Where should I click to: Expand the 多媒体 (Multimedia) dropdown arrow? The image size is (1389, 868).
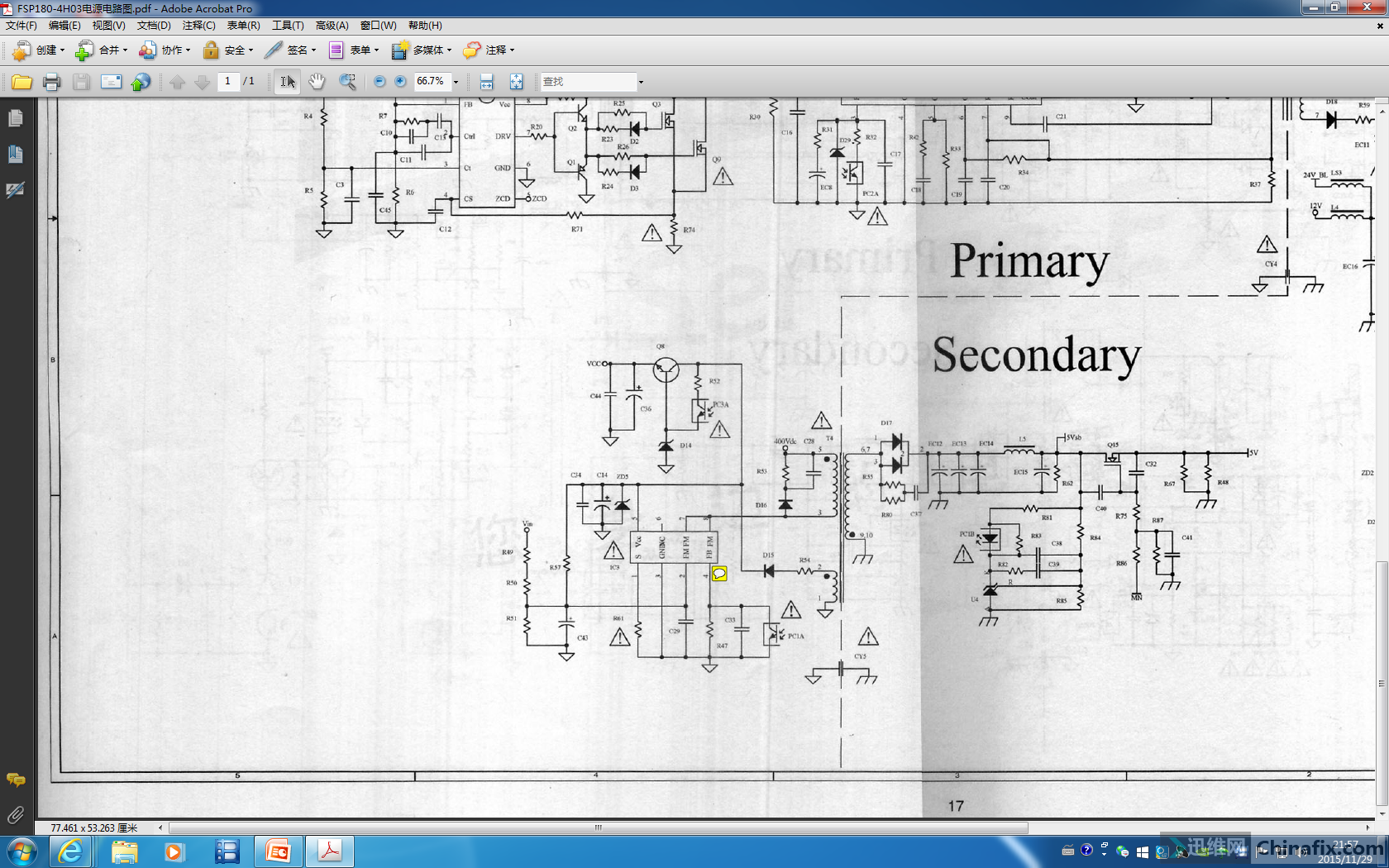point(449,50)
